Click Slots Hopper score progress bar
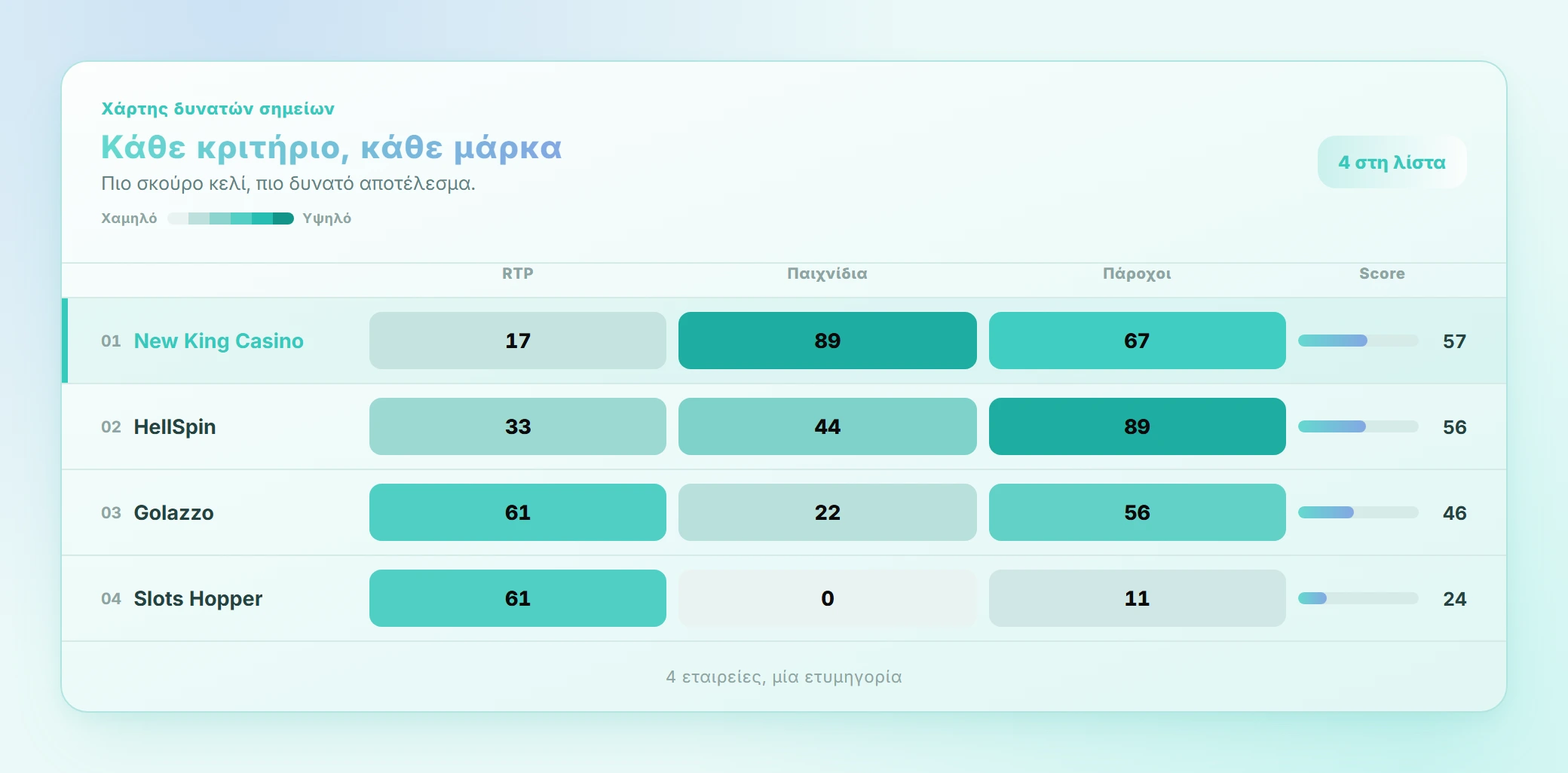The height and width of the screenshot is (773, 1568). click(1358, 598)
